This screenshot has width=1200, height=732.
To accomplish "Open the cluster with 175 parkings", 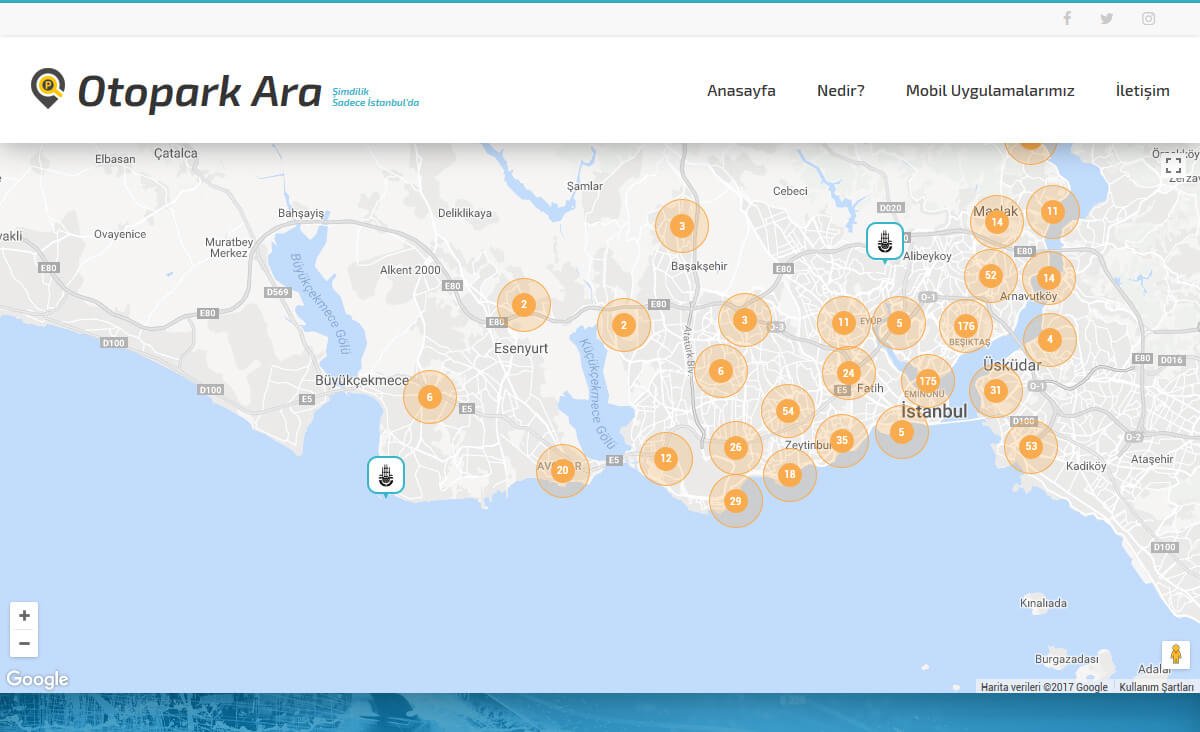I will (928, 381).
